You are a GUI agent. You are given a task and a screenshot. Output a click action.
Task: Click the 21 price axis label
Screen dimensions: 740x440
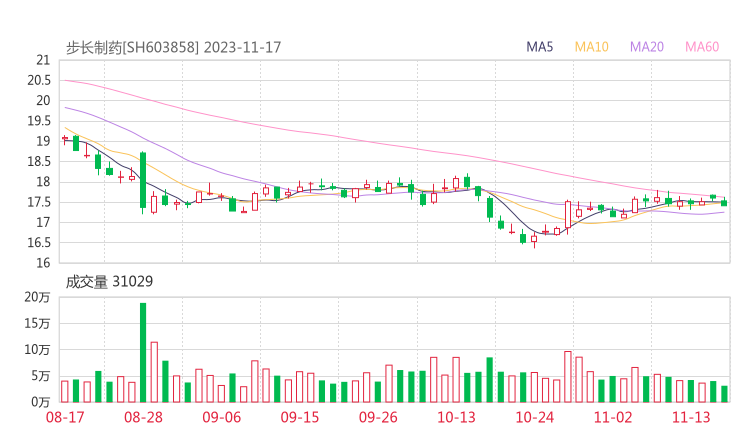coord(43,60)
